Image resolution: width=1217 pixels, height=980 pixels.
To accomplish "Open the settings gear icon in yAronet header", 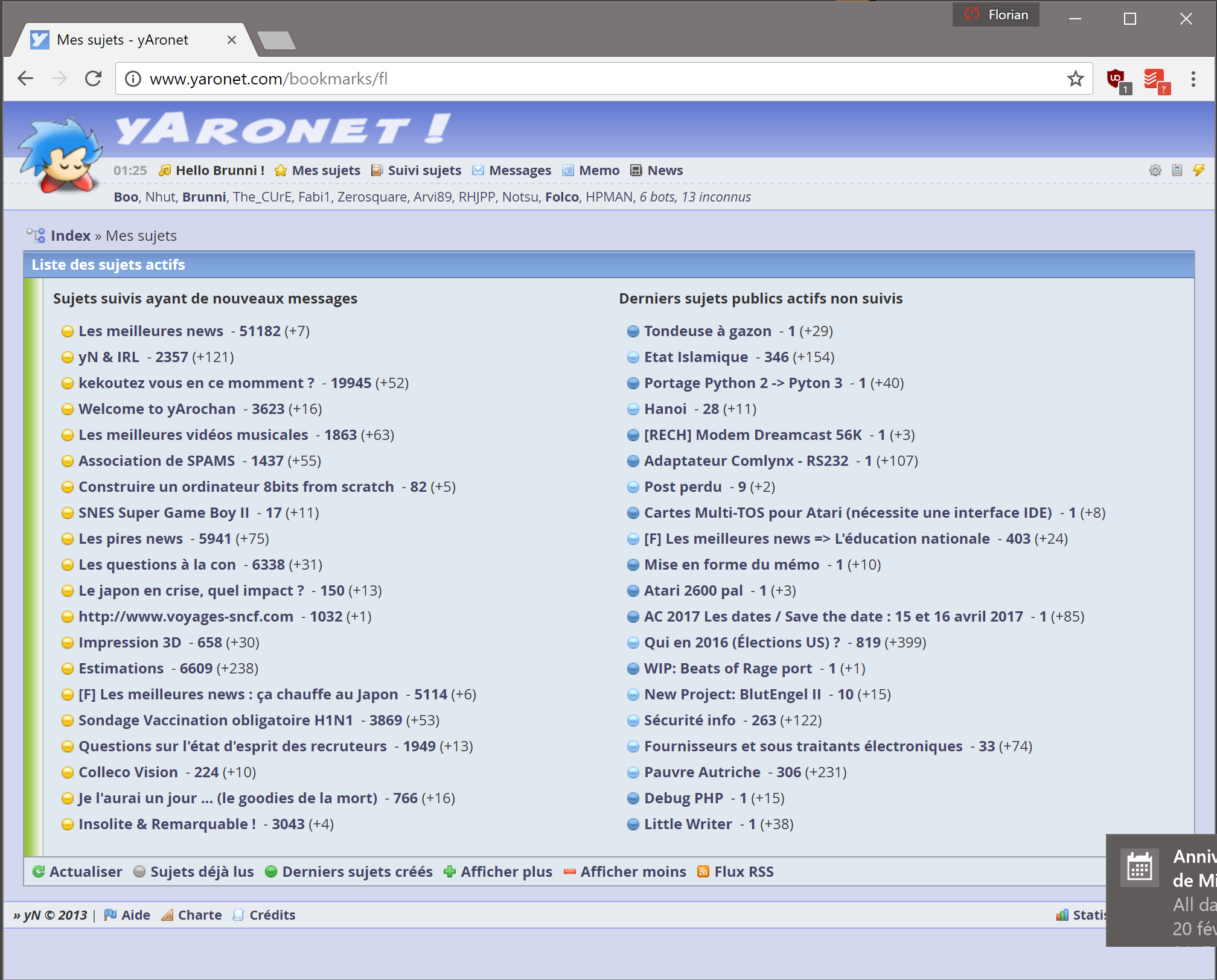I will (x=1155, y=170).
